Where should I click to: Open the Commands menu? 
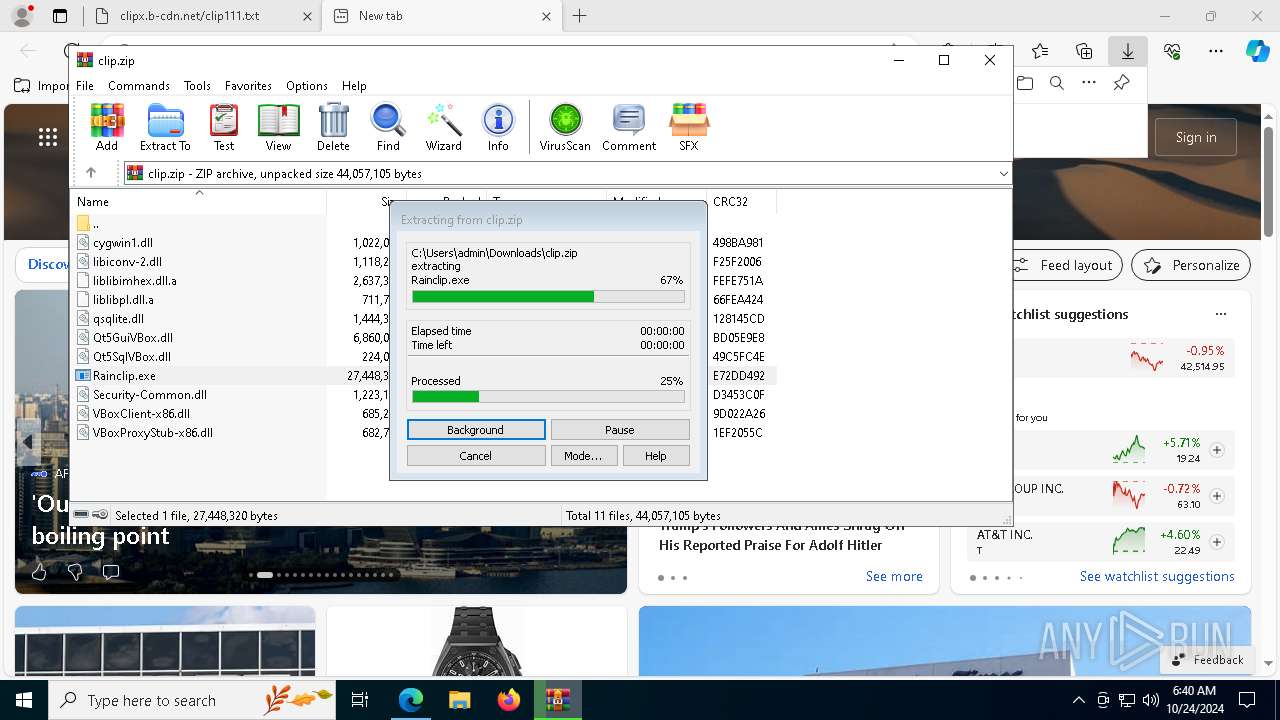point(139,86)
